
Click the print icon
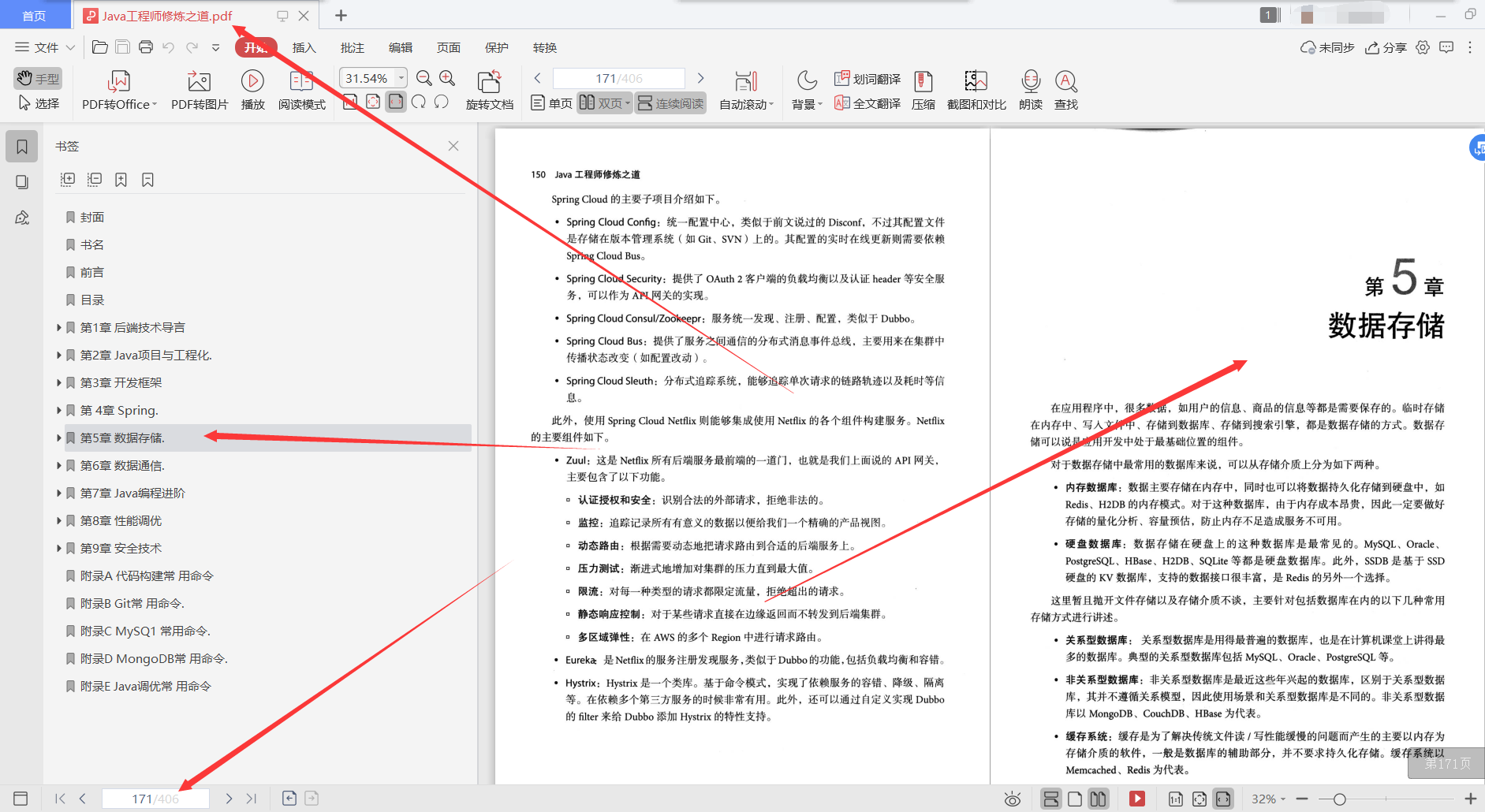click(x=146, y=47)
